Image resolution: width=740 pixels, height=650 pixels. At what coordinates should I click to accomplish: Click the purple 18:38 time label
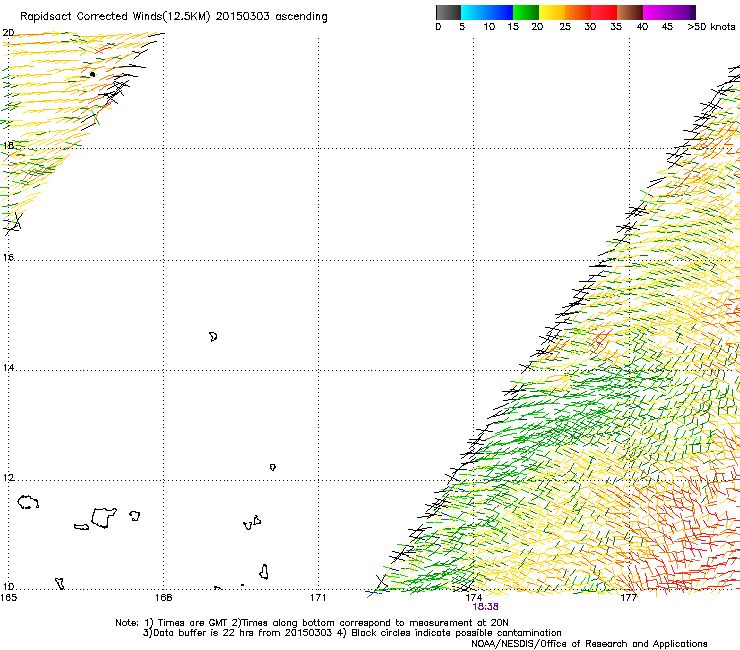[486, 607]
